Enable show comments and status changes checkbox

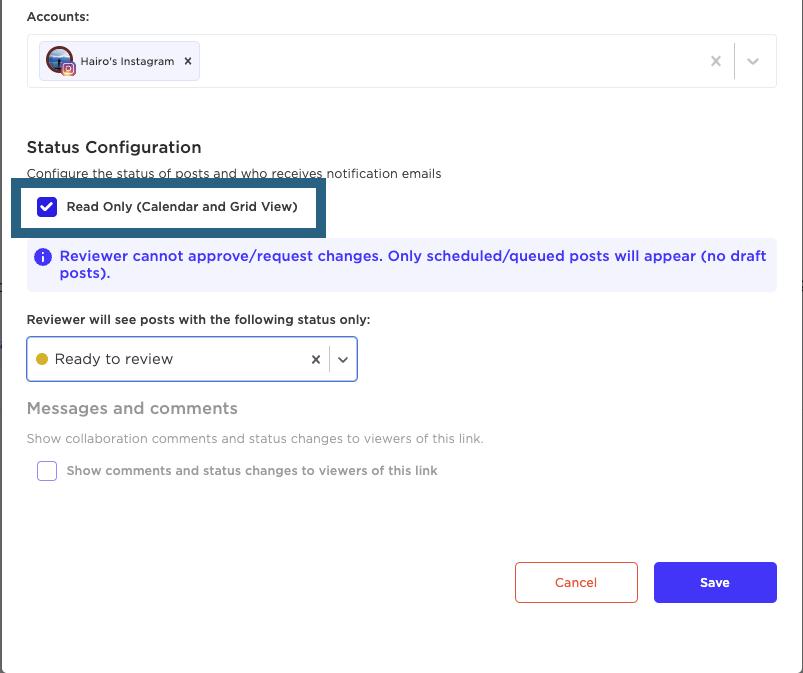pyautogui.click(x=47, y=471)
